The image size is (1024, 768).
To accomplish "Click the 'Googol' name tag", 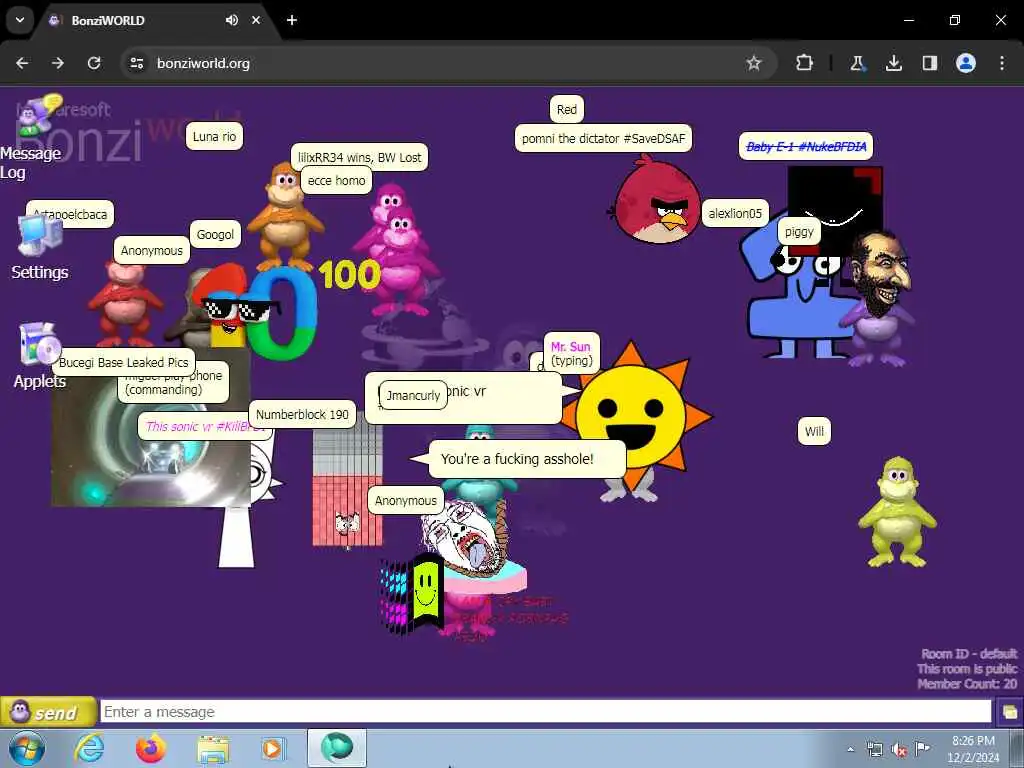I will [215, 234].
